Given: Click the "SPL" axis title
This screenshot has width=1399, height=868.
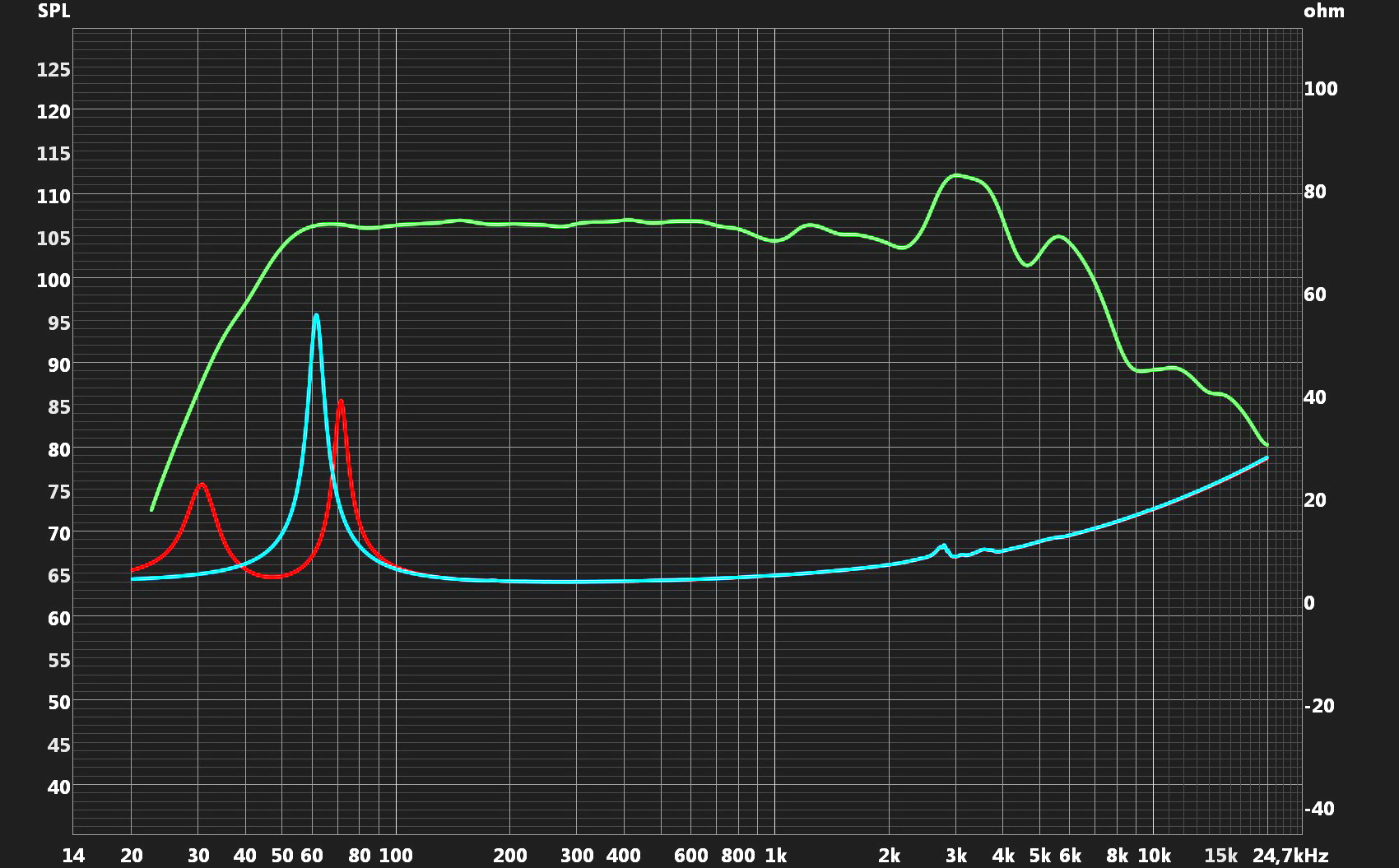Looking at the screenshot, I should (x=53, y=11).
